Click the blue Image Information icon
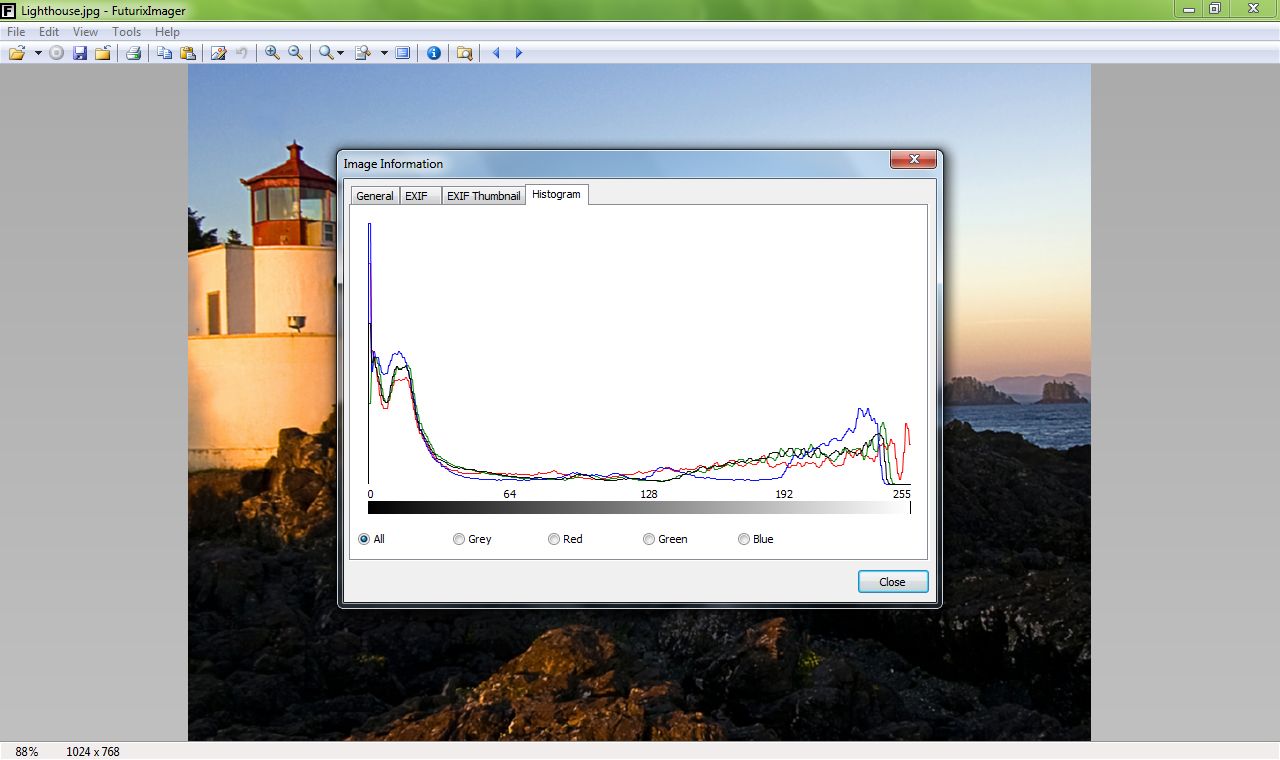The width and height of the screenshot is (1280, 760). click(x=434, y=53)
